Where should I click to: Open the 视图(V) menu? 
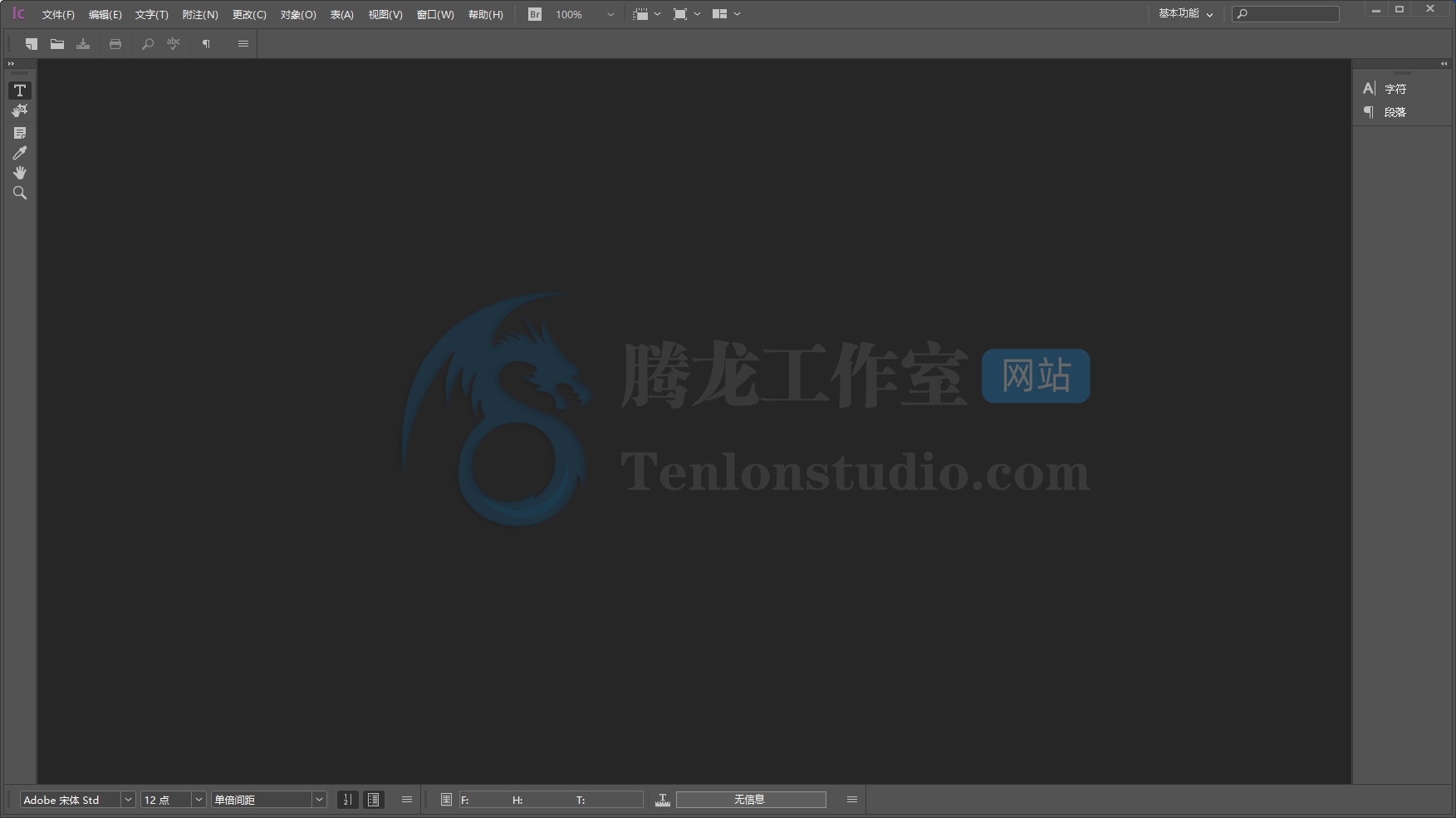pos(385,15)
